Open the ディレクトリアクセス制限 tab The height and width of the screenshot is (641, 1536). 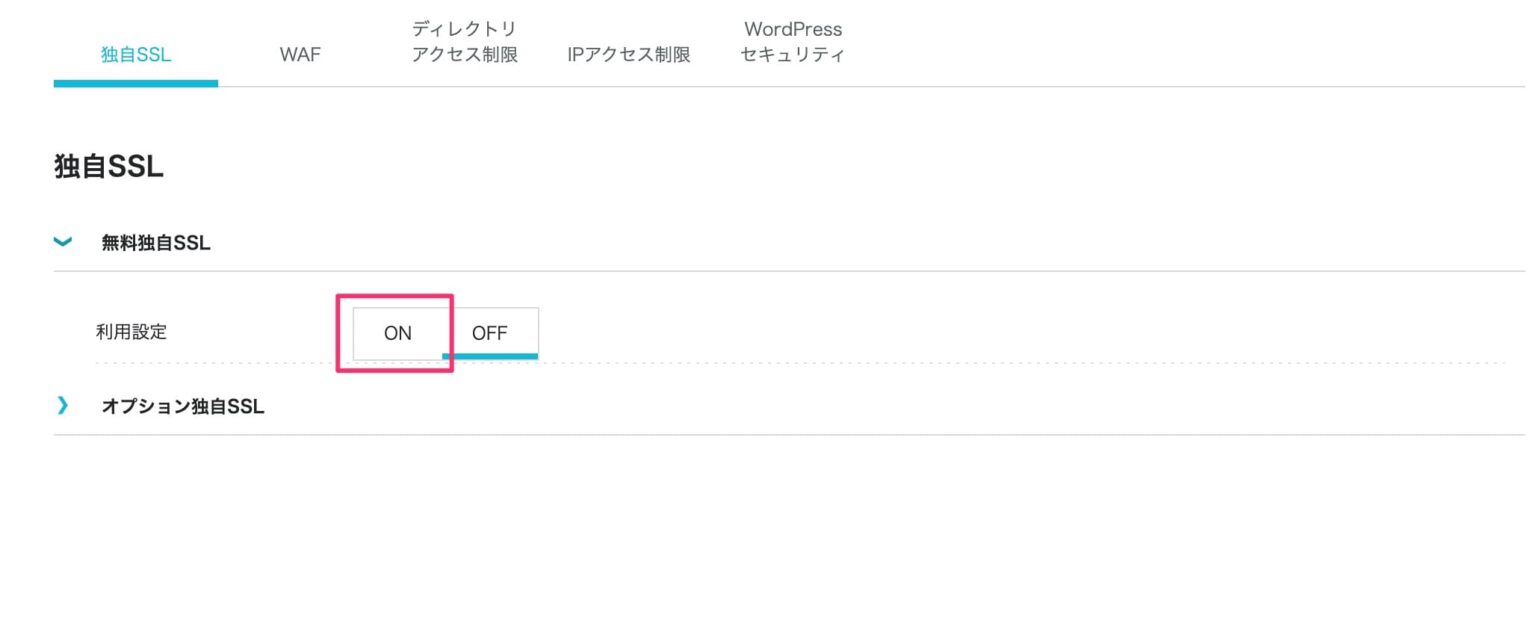click(464, 42)
